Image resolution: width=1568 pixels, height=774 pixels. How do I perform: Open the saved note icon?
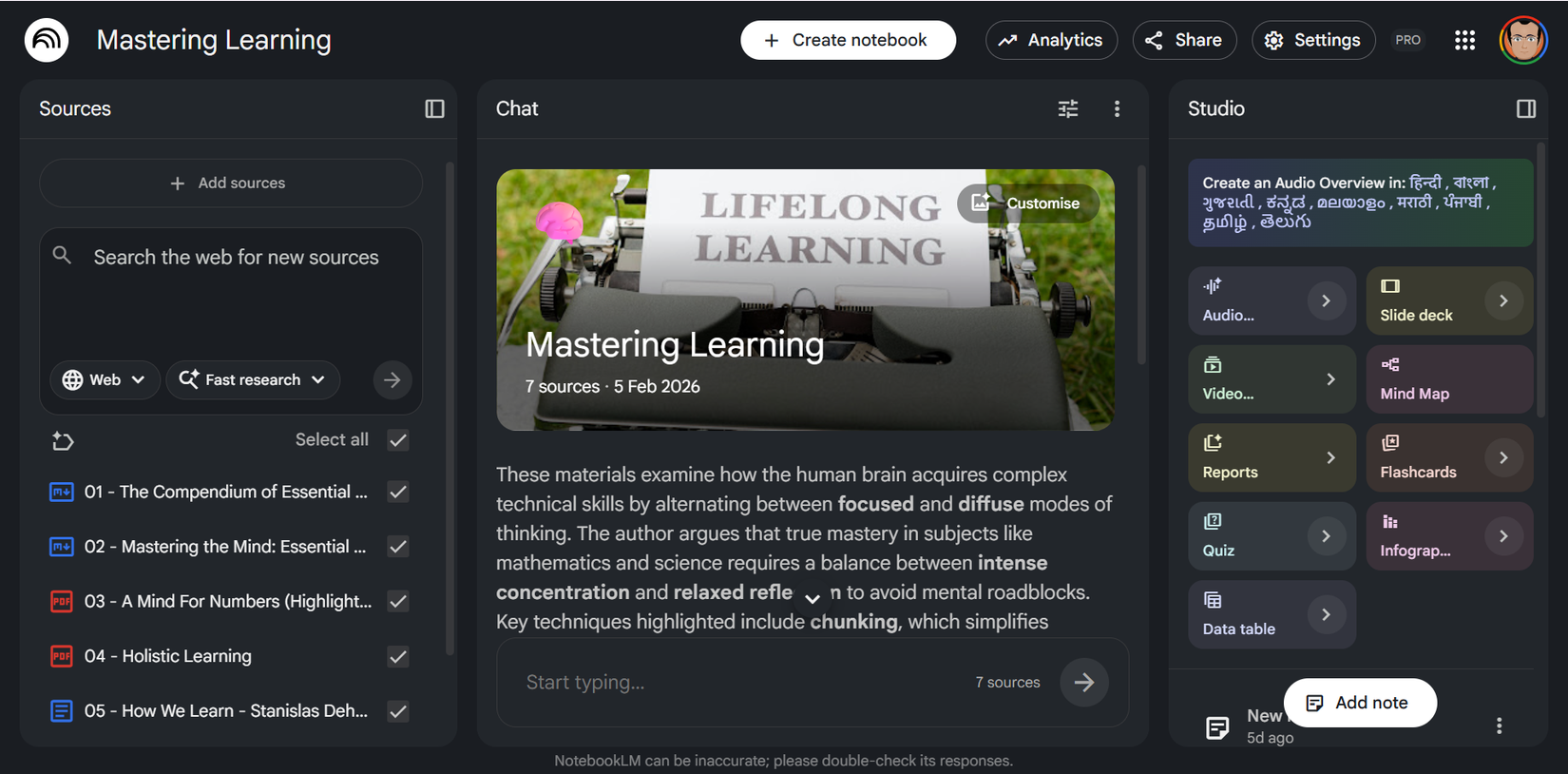pos(1217,727)
